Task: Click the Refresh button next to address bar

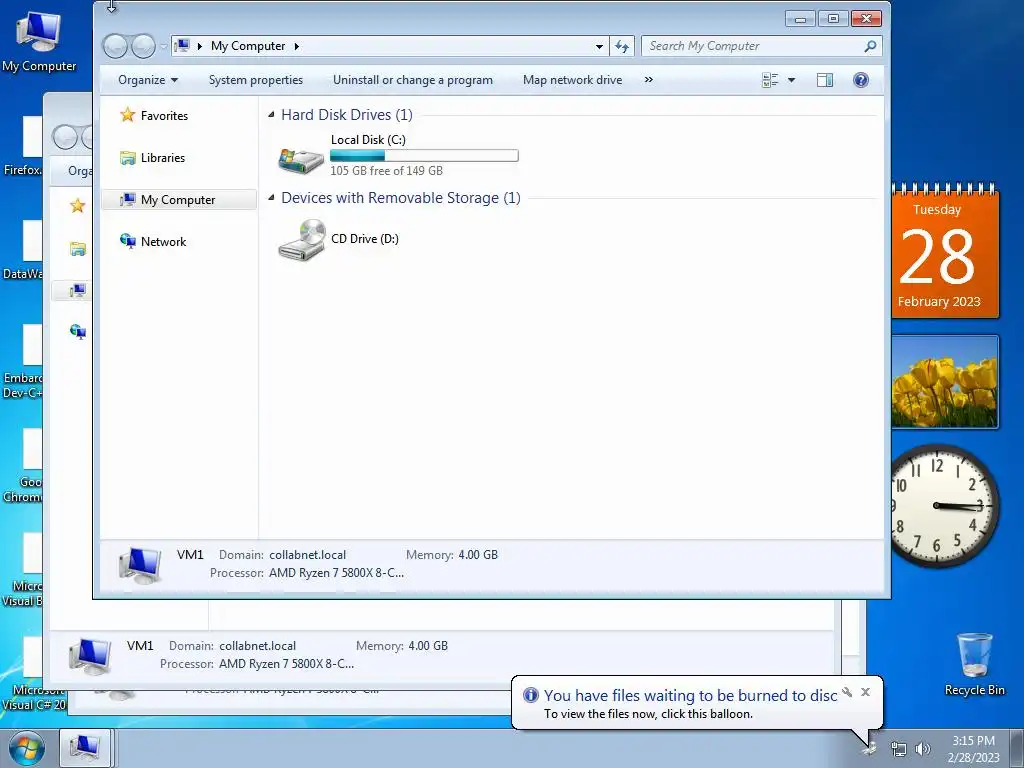Action: click(x=622, y=46)
